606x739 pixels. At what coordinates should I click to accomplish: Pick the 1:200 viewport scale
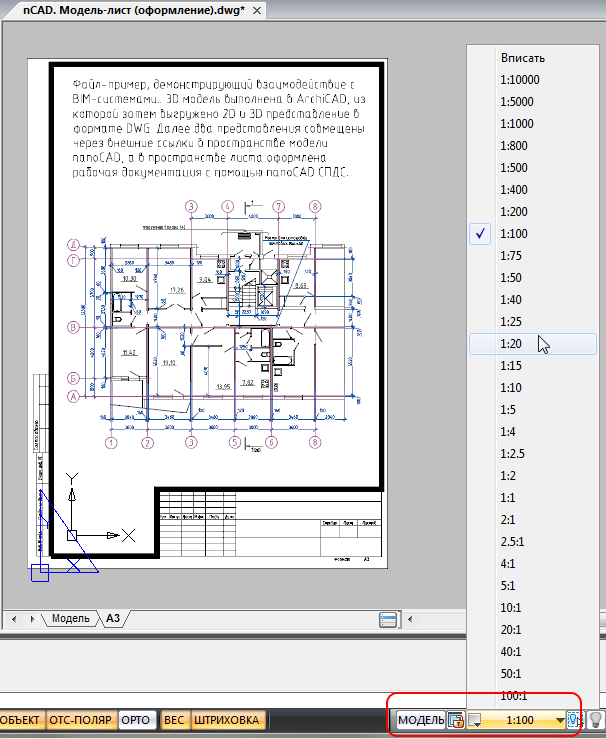click(532, 212)
